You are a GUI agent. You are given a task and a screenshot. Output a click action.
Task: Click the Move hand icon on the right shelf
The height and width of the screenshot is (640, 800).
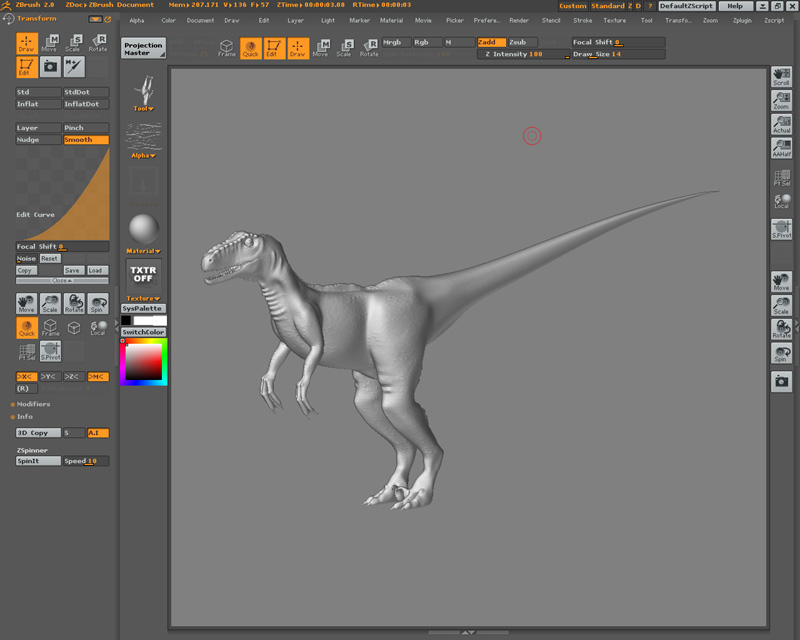tap(781, 282)
